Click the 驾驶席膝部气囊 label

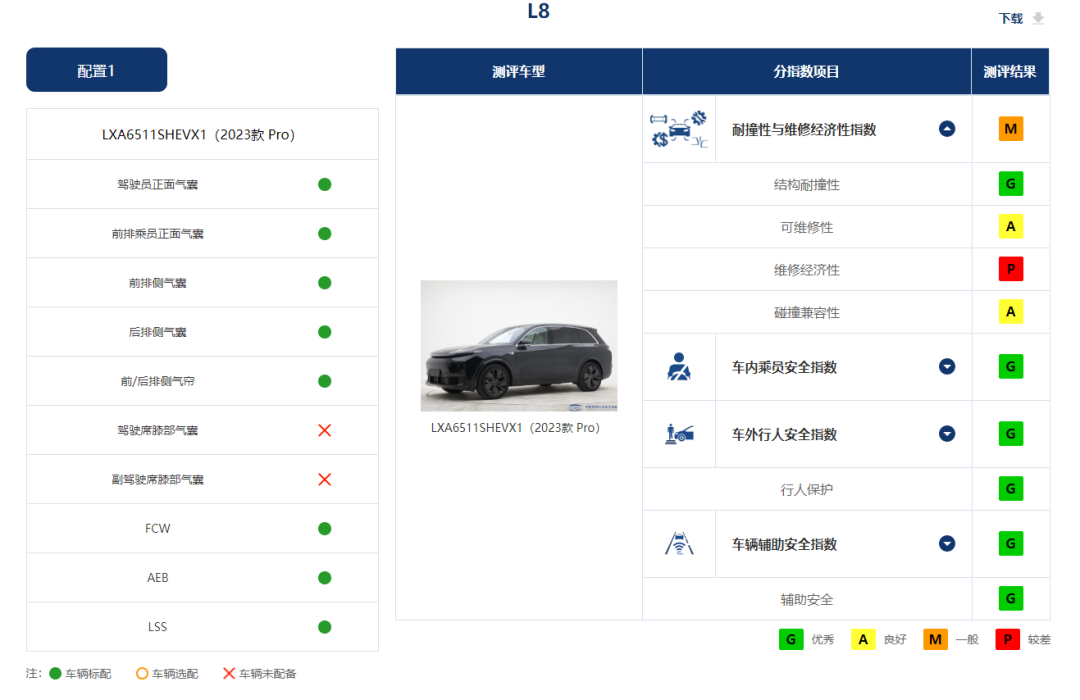[158, 431]
